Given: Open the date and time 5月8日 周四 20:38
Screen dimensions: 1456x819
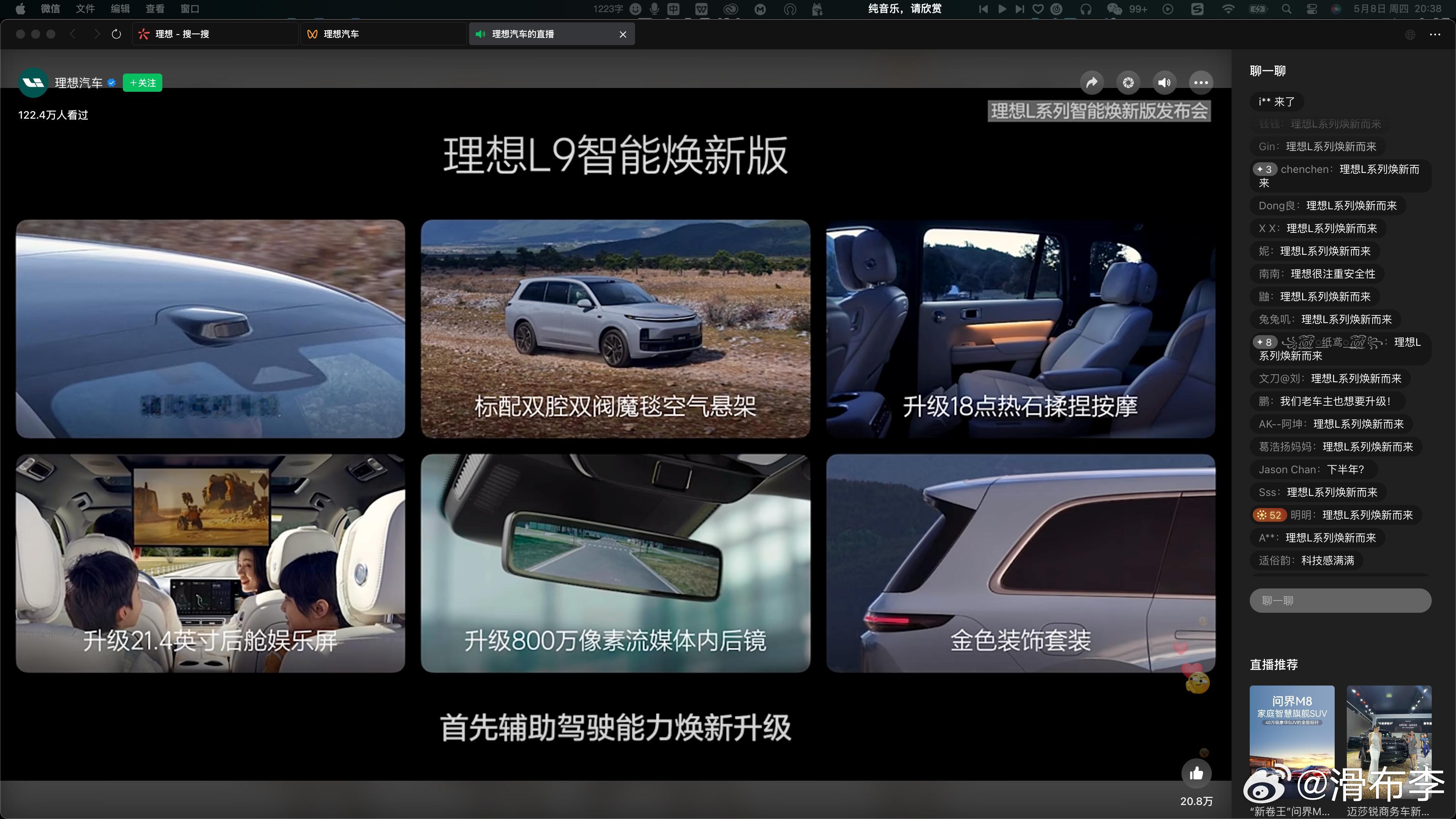Looking at the screenshot, I should point(1397,8).
